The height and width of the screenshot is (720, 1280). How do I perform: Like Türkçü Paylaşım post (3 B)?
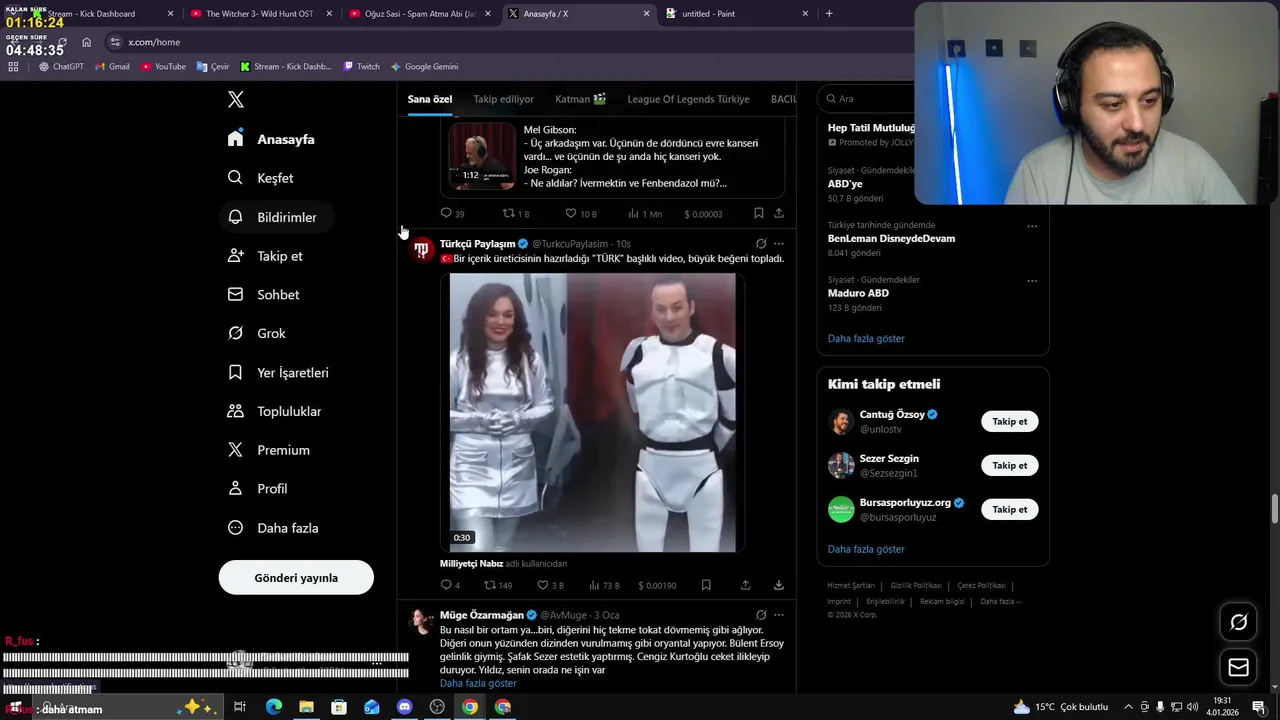551,585
